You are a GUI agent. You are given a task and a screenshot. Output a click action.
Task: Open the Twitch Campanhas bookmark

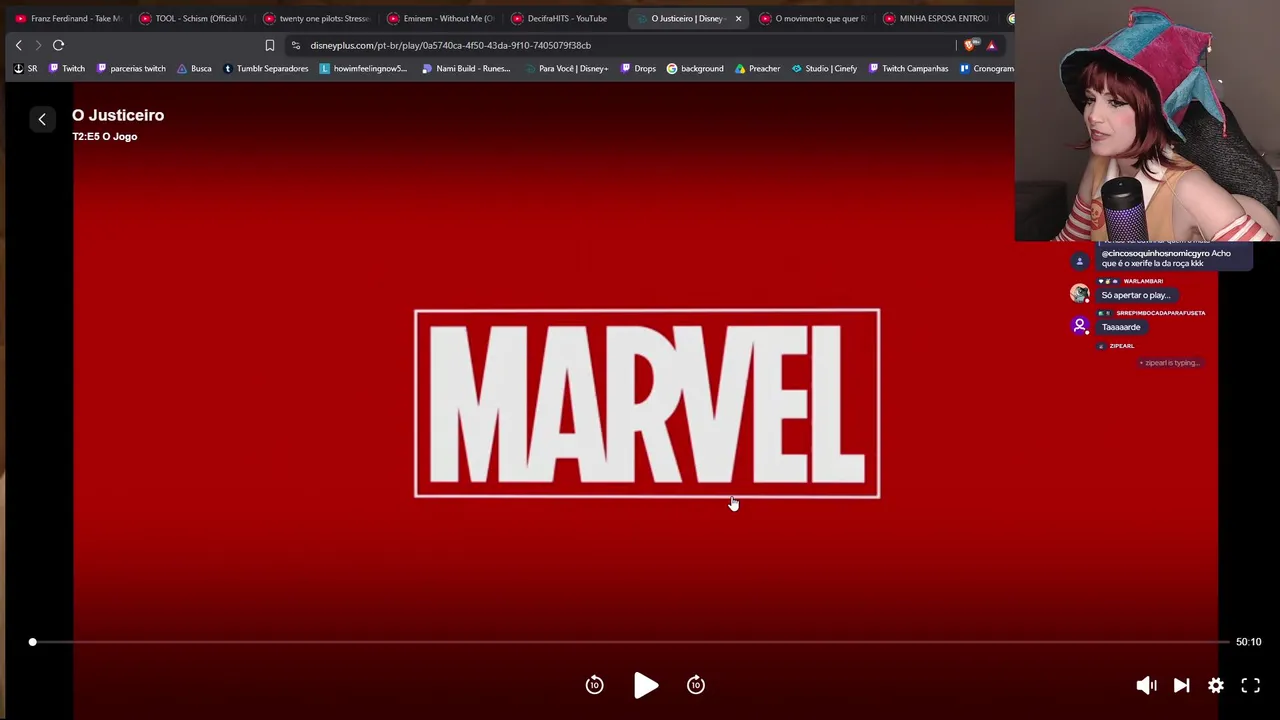908,69
